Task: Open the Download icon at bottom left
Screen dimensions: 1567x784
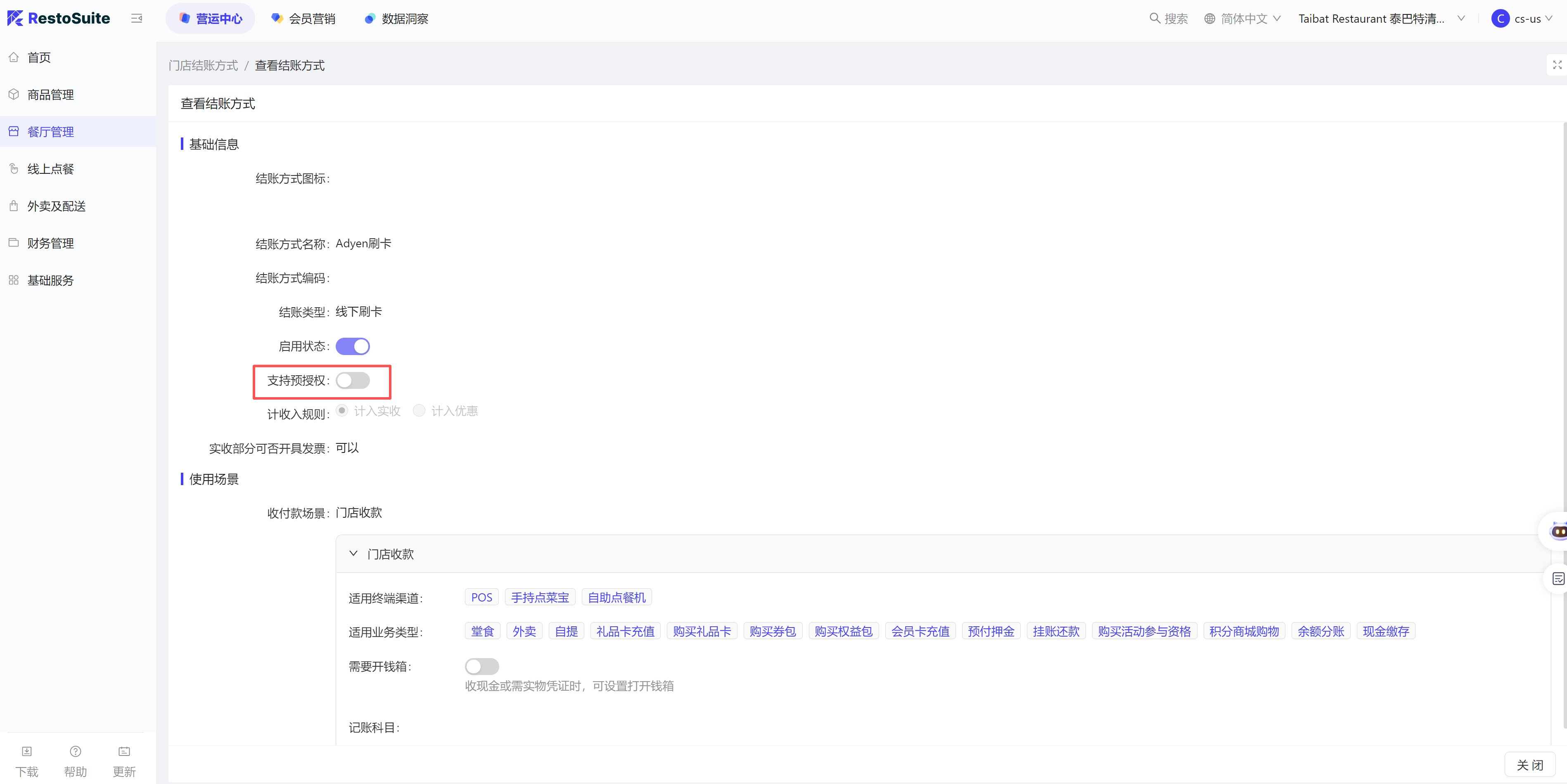Action: [27, 751]
